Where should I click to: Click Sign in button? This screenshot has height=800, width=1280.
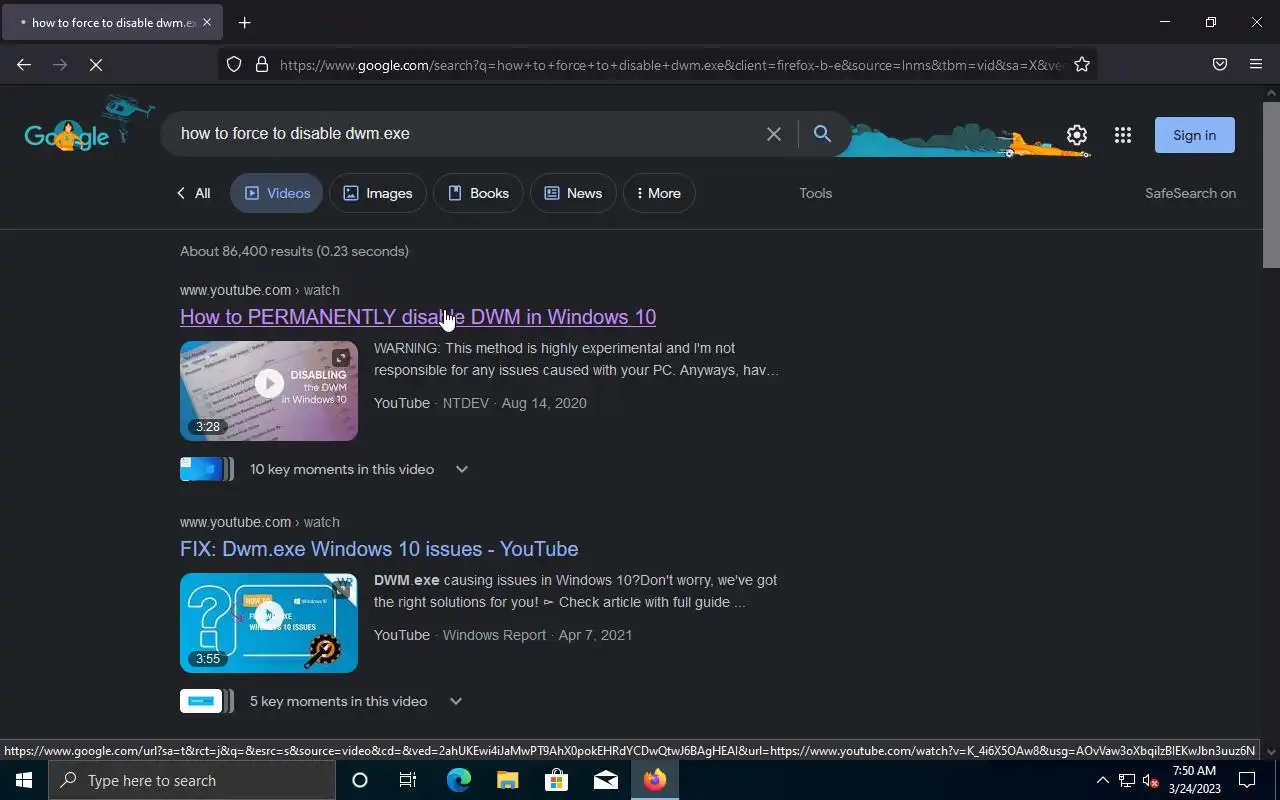point(1195,135)
